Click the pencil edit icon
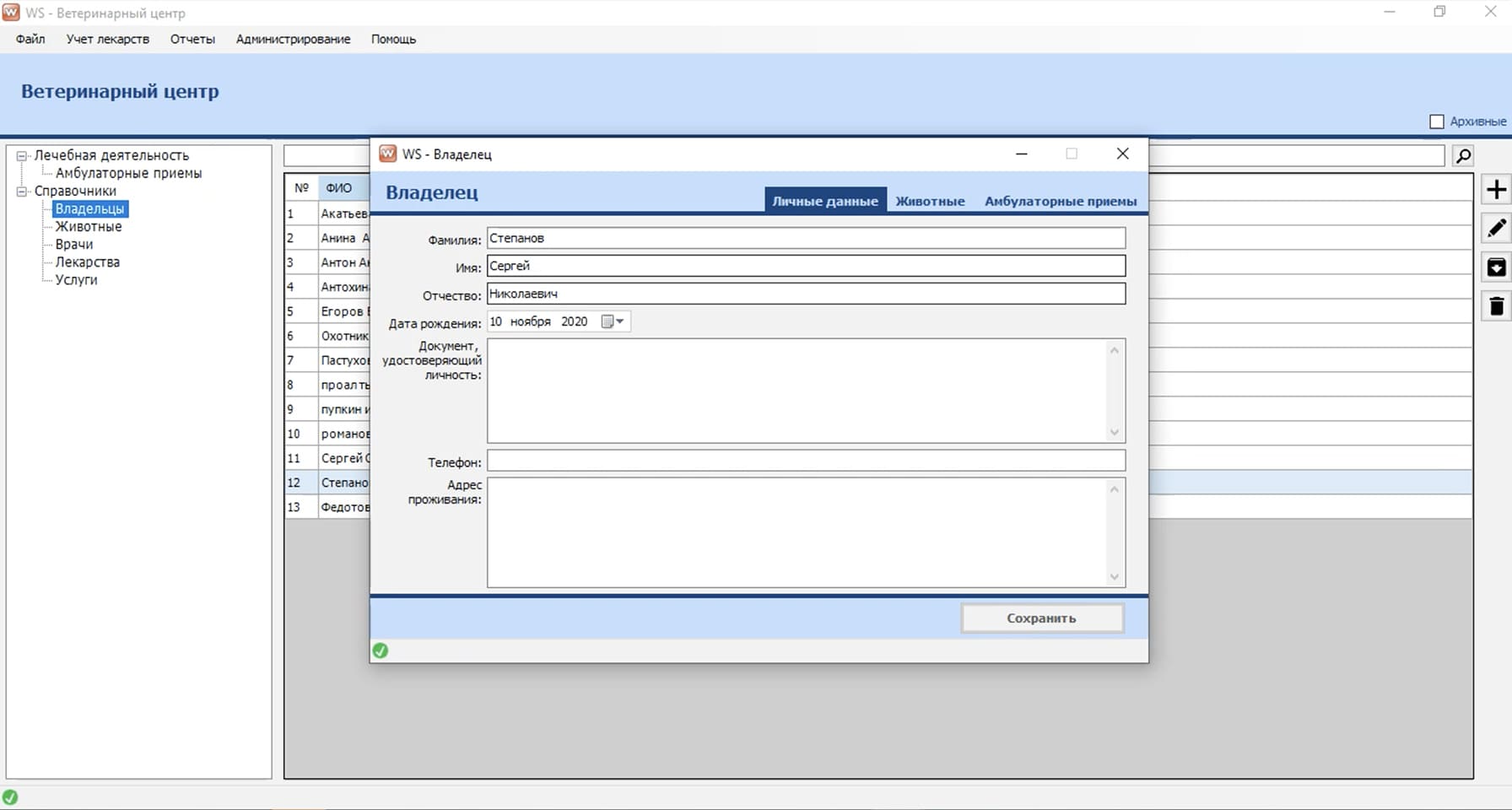1512x810 pixels. (1496, 228)
